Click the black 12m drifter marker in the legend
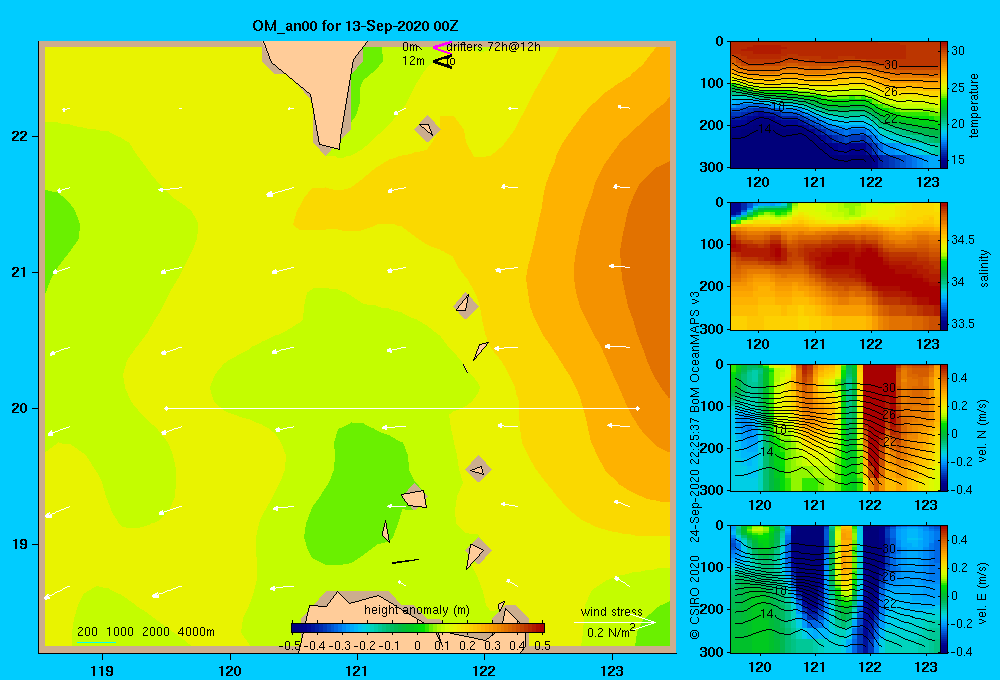Viewport: 1000px width, 680px height. click(443, 62)
